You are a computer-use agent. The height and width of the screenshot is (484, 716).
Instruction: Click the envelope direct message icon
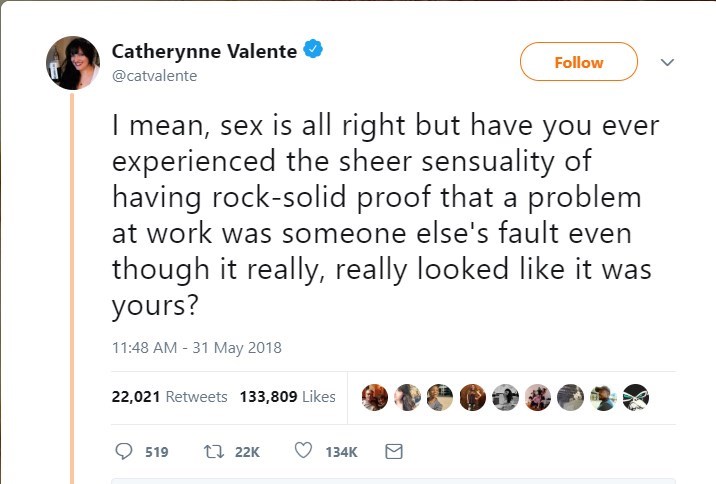click(x=393, y=452)
